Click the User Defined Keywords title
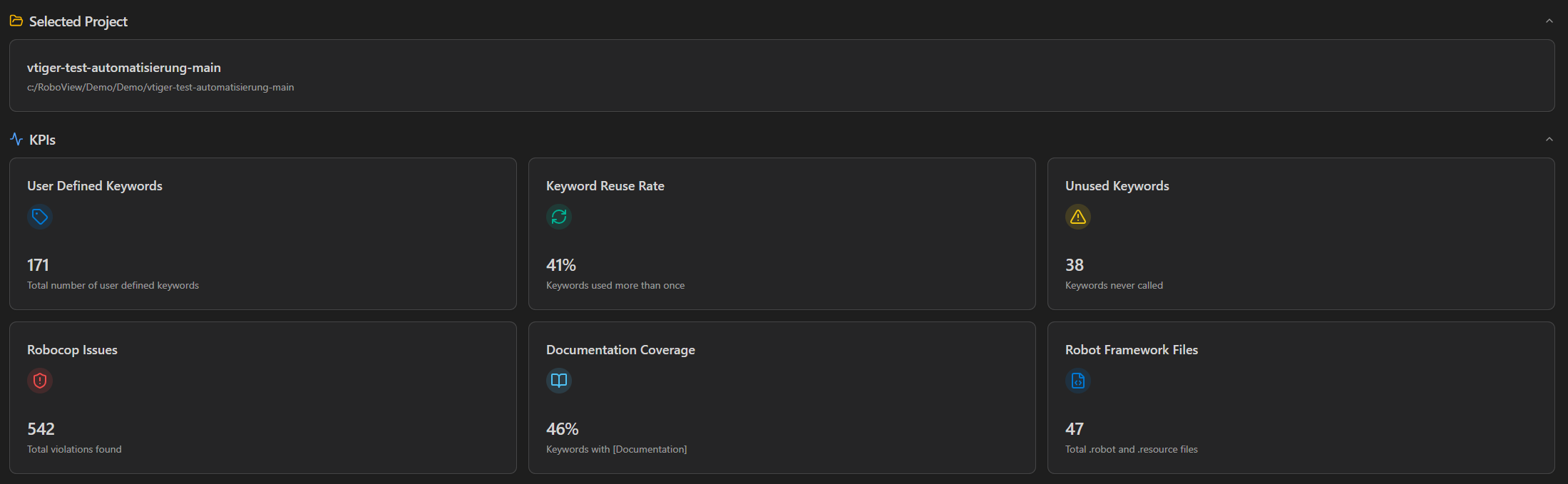This screenshot has height=484, width=1568. (95, 186)
